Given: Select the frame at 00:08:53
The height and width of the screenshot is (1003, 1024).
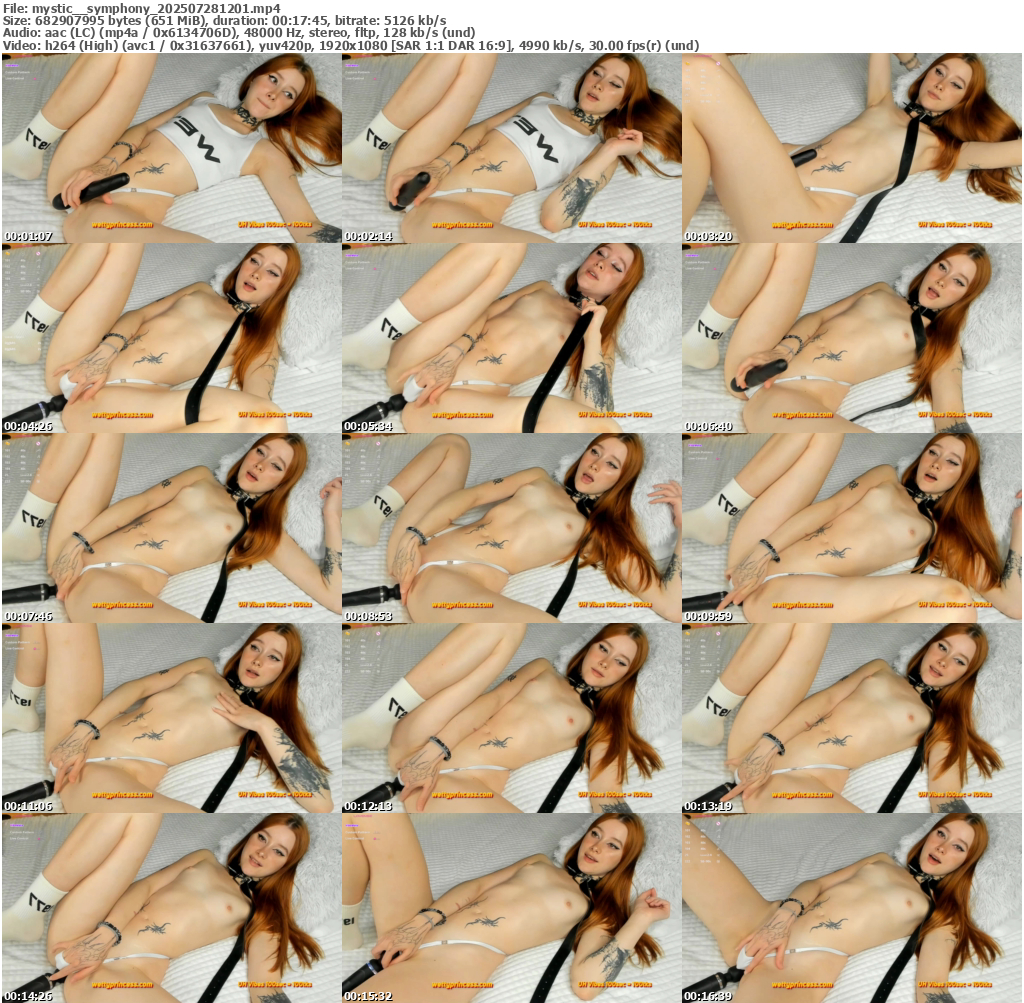Looking at the screenshot, I should 512,528.
